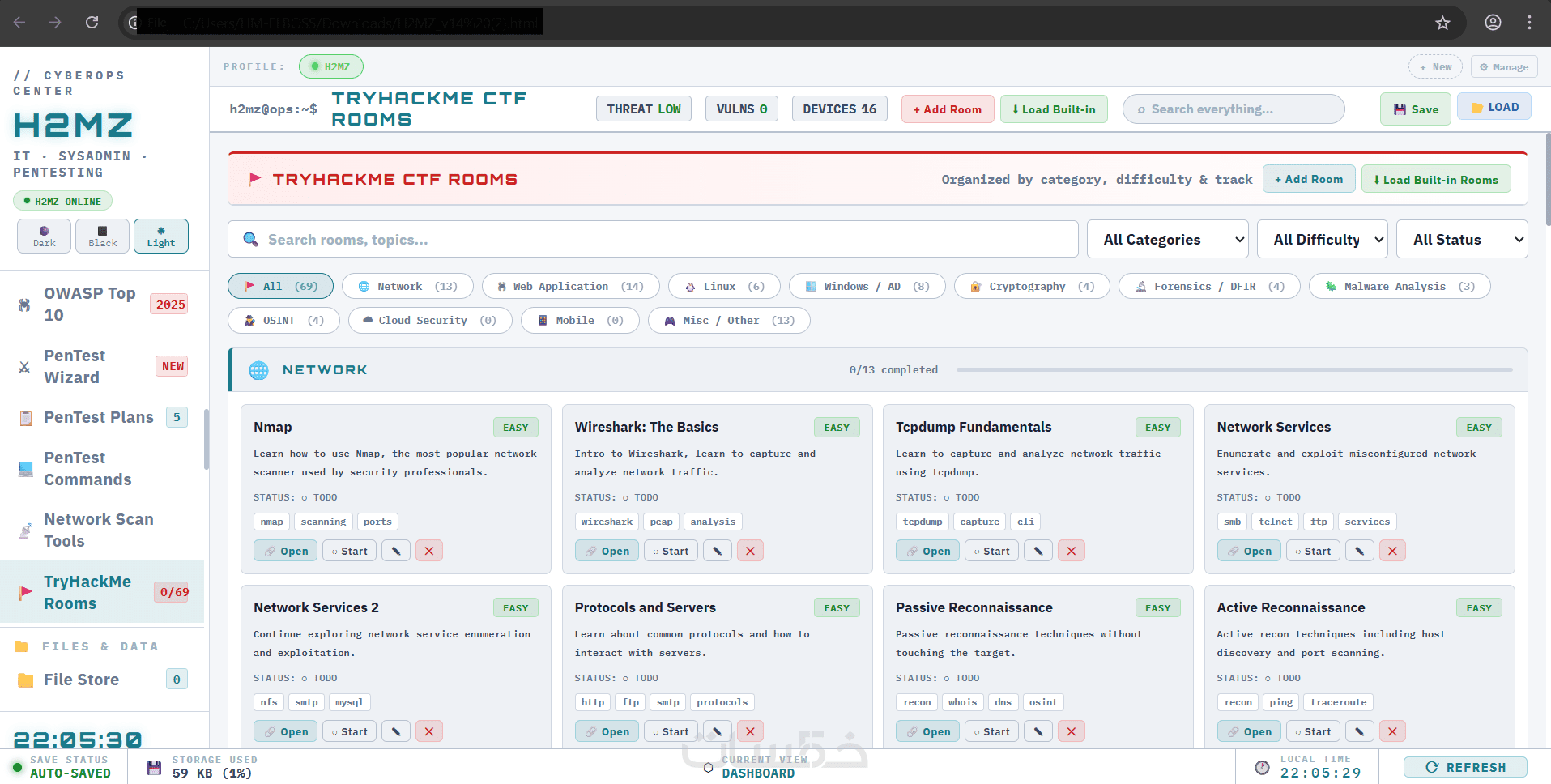
Task: Open the All Difficulty dropdown
Action: tap(1323, 240)
